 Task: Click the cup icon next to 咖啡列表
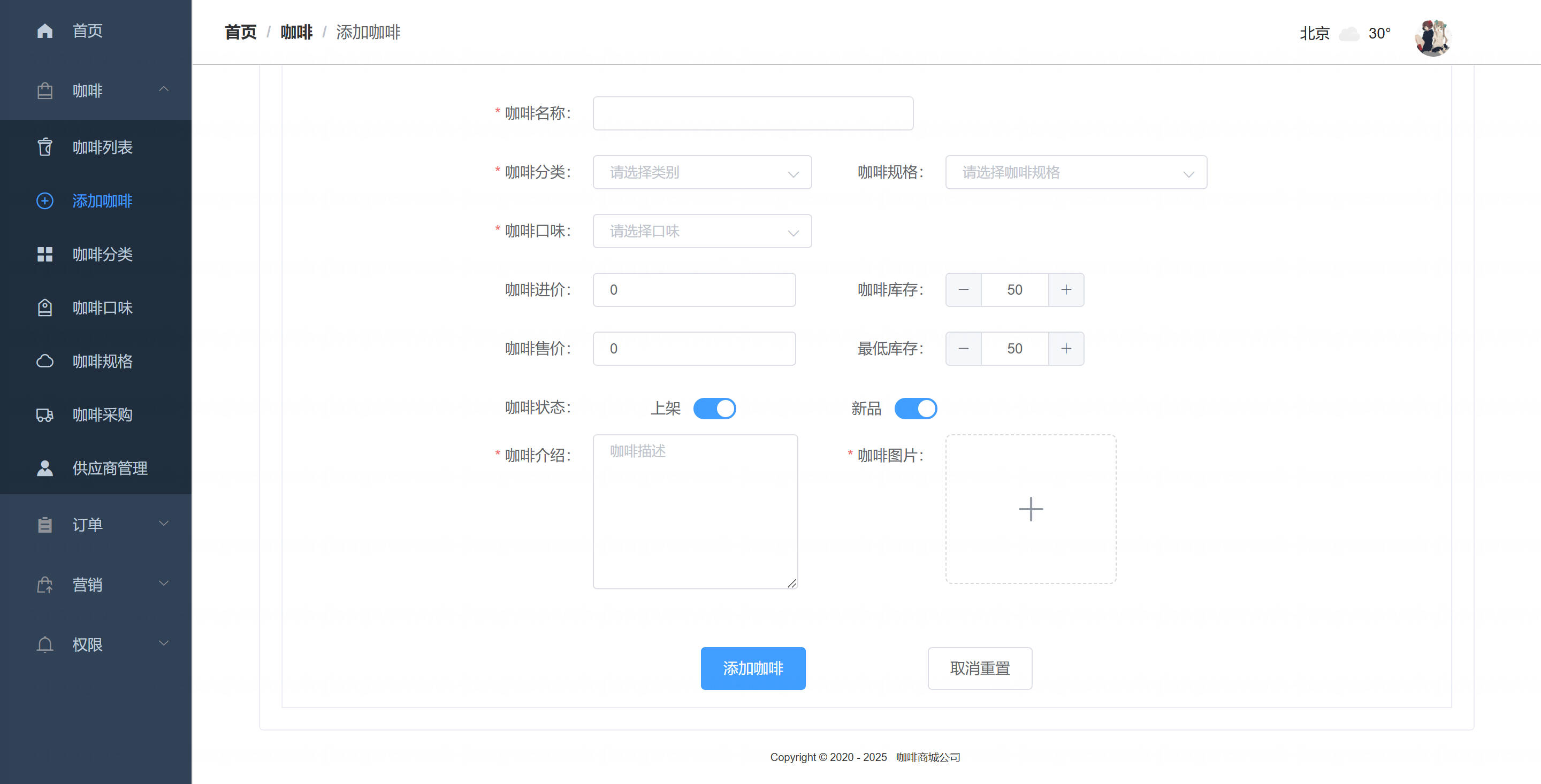[x=45, y=147]
